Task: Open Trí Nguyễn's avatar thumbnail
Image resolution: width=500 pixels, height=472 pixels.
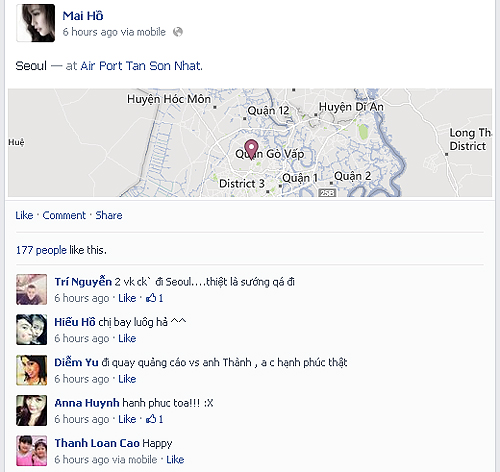Action: (x=32, y=289)
